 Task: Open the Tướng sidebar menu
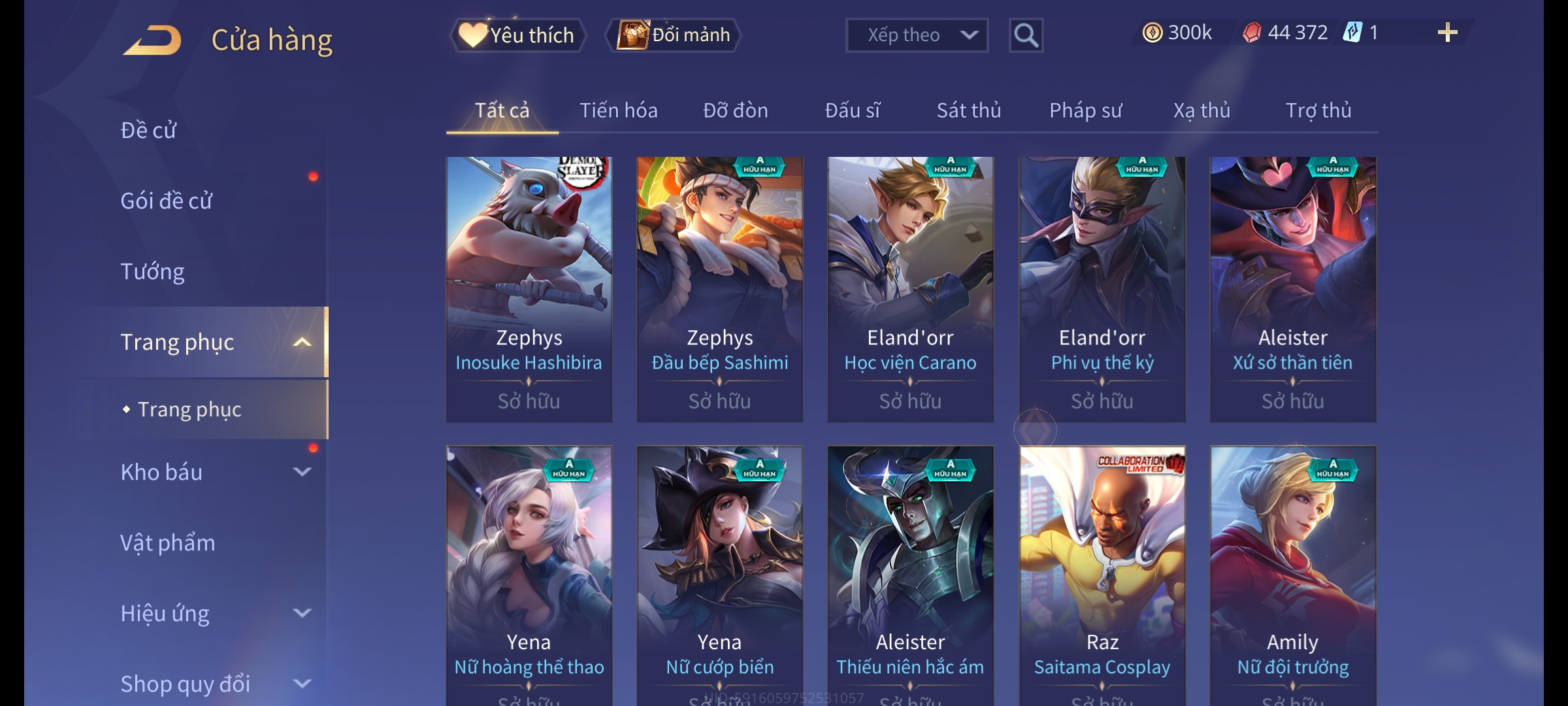(x=153, y=271)
